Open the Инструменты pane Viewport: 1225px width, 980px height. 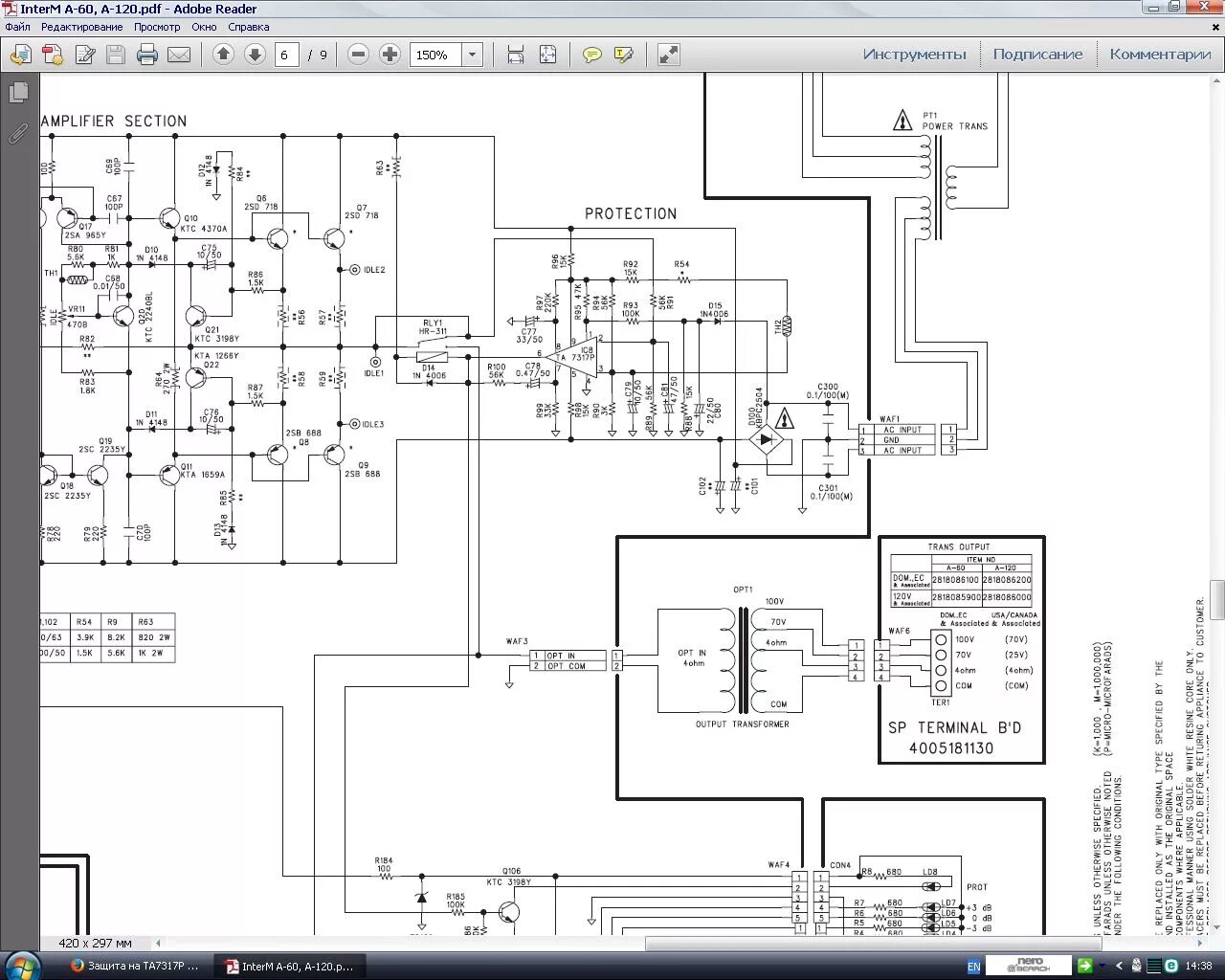(x=914, y=55)
